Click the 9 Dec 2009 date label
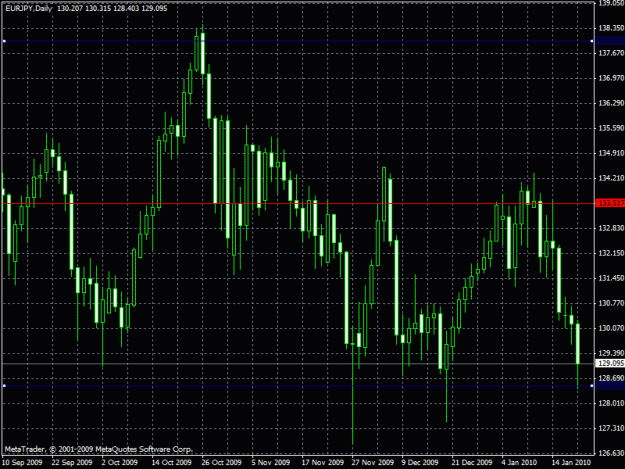 (420, 463)
